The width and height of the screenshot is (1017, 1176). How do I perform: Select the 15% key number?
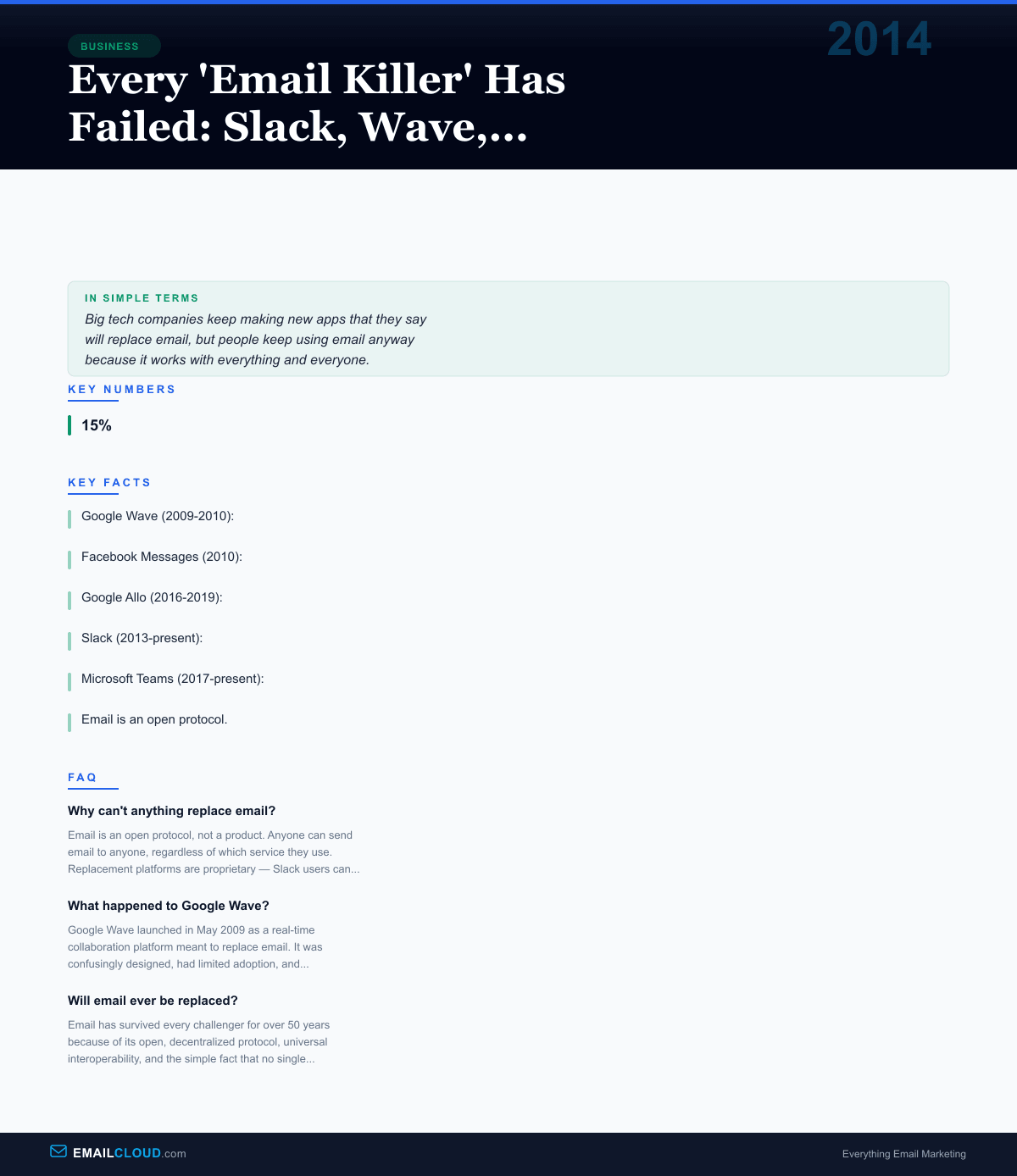click(x=97, y=425)
